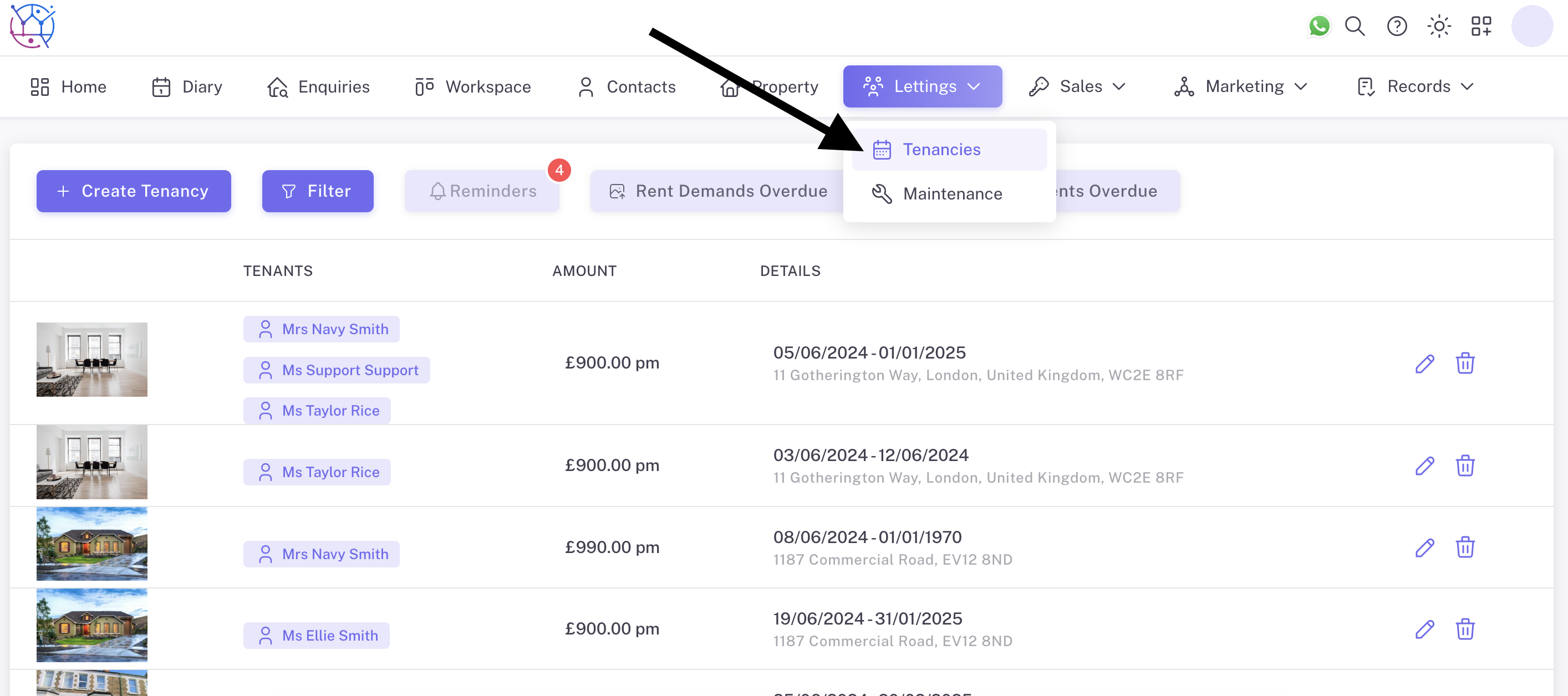Delete the 19/06/2024 tenancy via trash icon
This screenshot has height=696, width=1568.
tap(1464, 628)
